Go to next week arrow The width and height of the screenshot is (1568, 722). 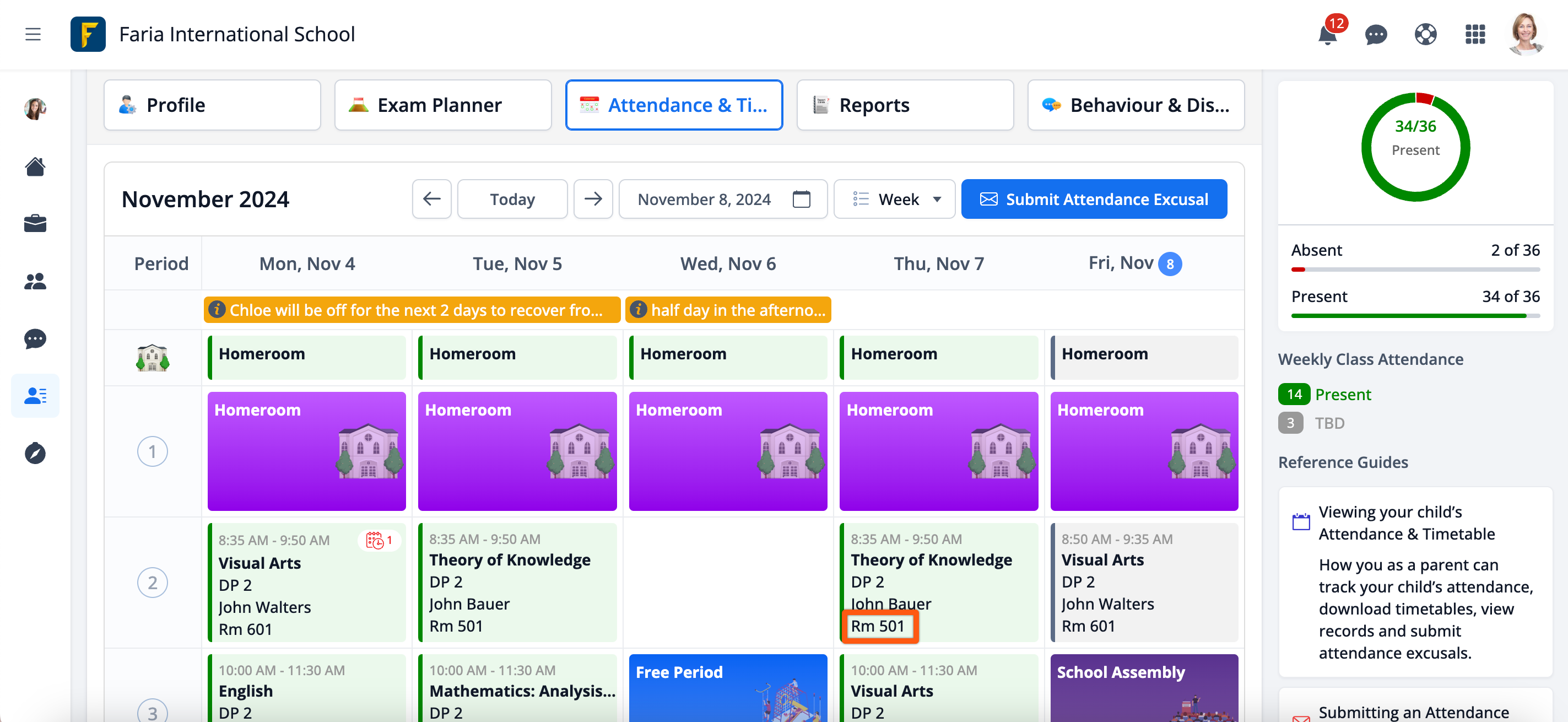(593, 199)
